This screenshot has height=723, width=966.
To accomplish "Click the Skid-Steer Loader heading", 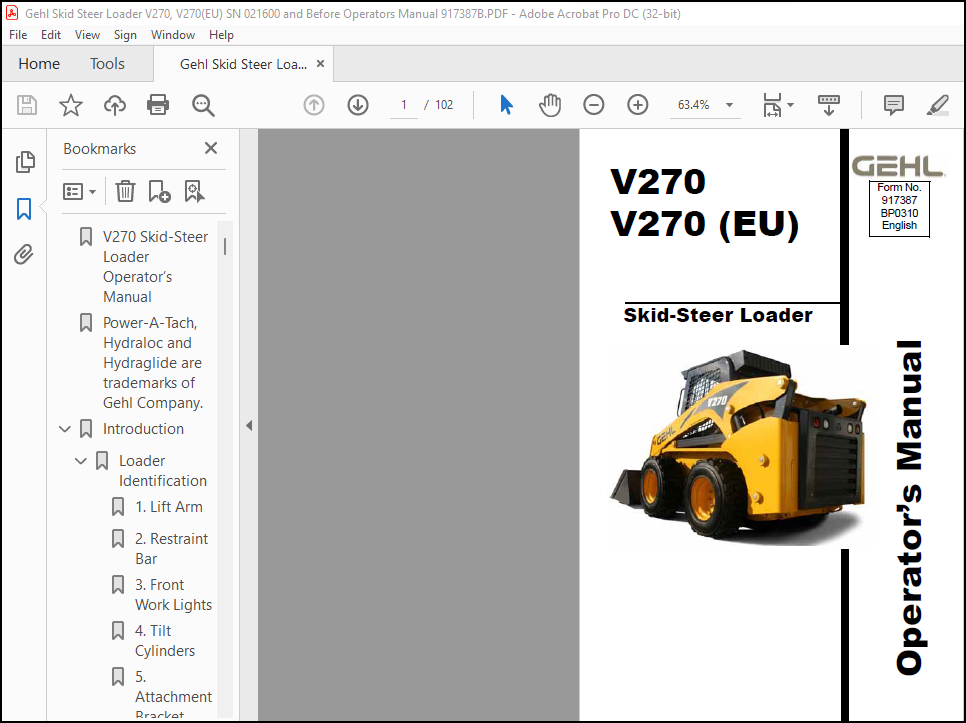I will [718, 315].
